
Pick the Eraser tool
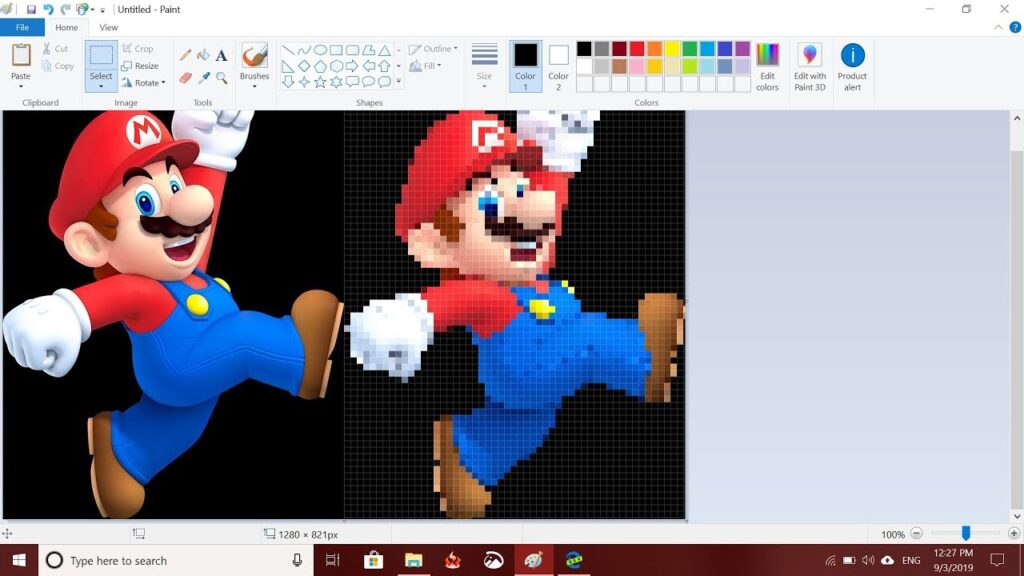tap(185, 78)
